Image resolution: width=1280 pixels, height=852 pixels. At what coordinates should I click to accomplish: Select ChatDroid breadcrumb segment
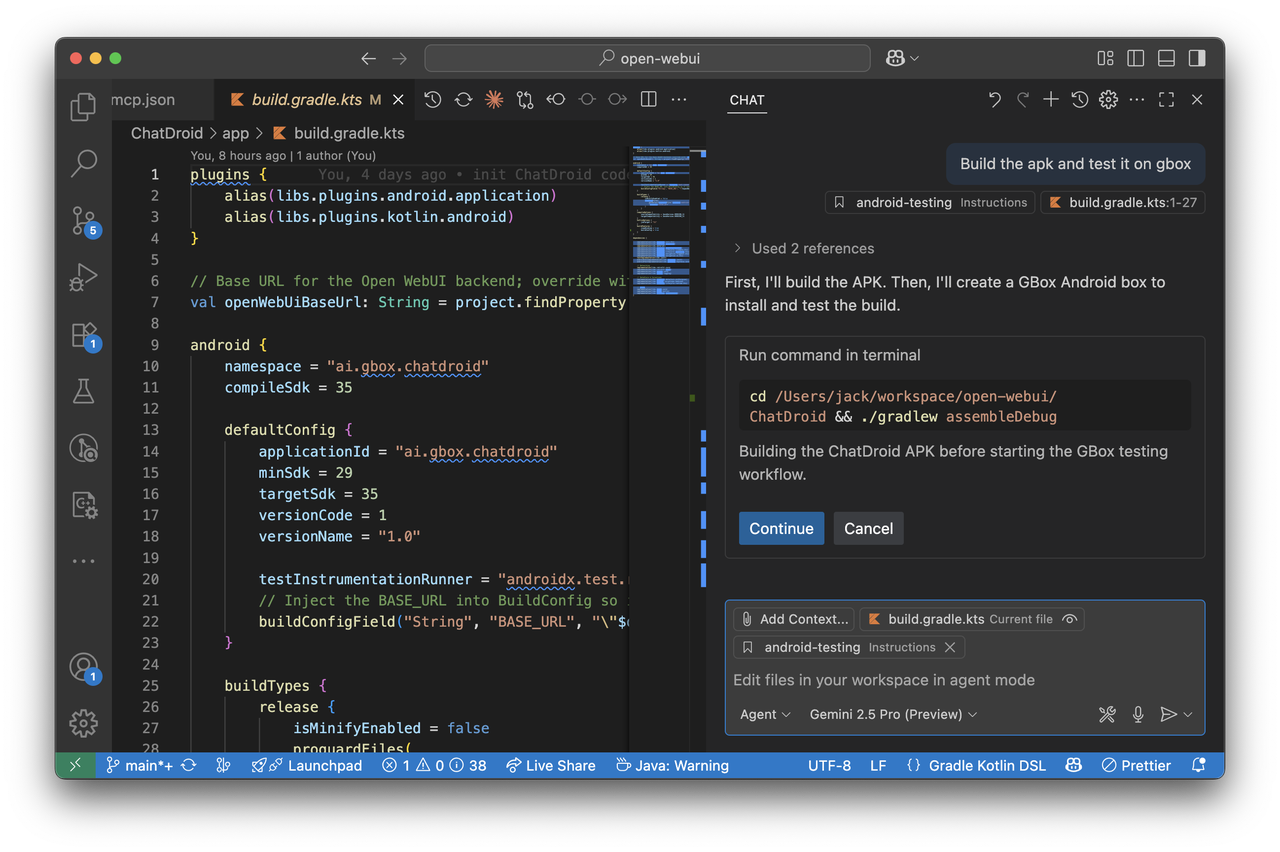click(x=167, y=133)
